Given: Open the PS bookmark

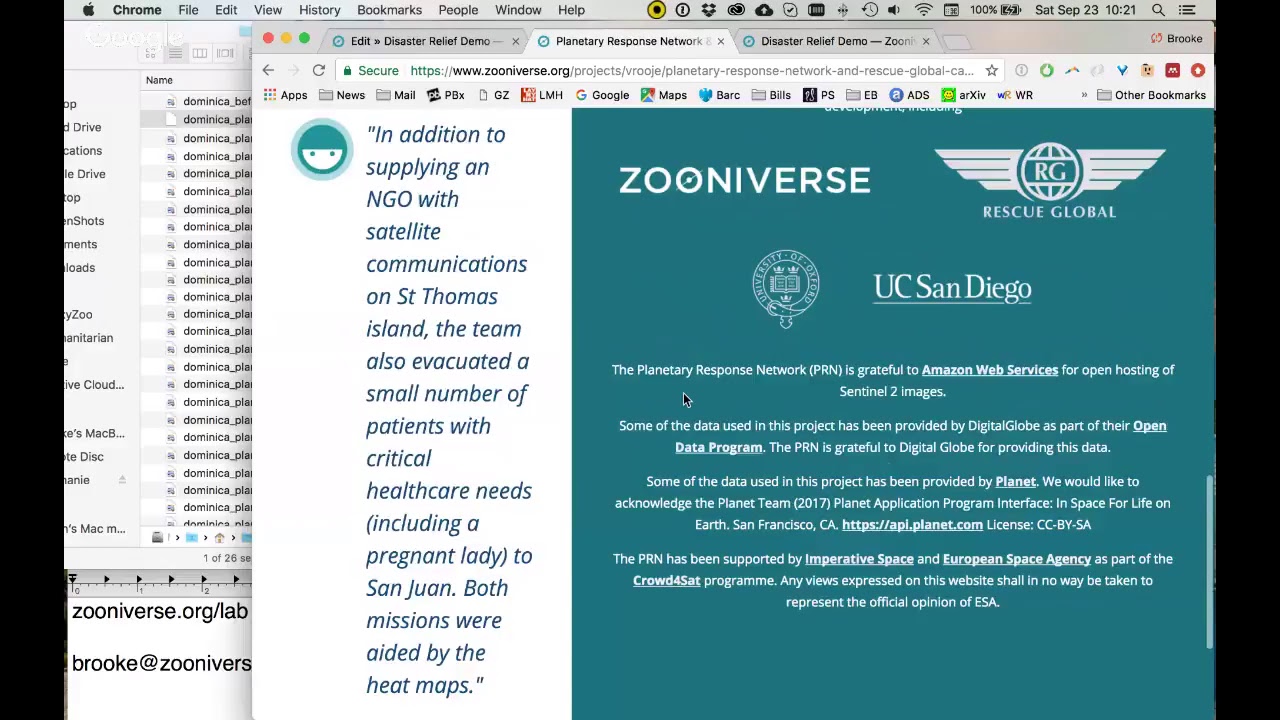Looking at the screenshot, I should [x=819, y=95].
